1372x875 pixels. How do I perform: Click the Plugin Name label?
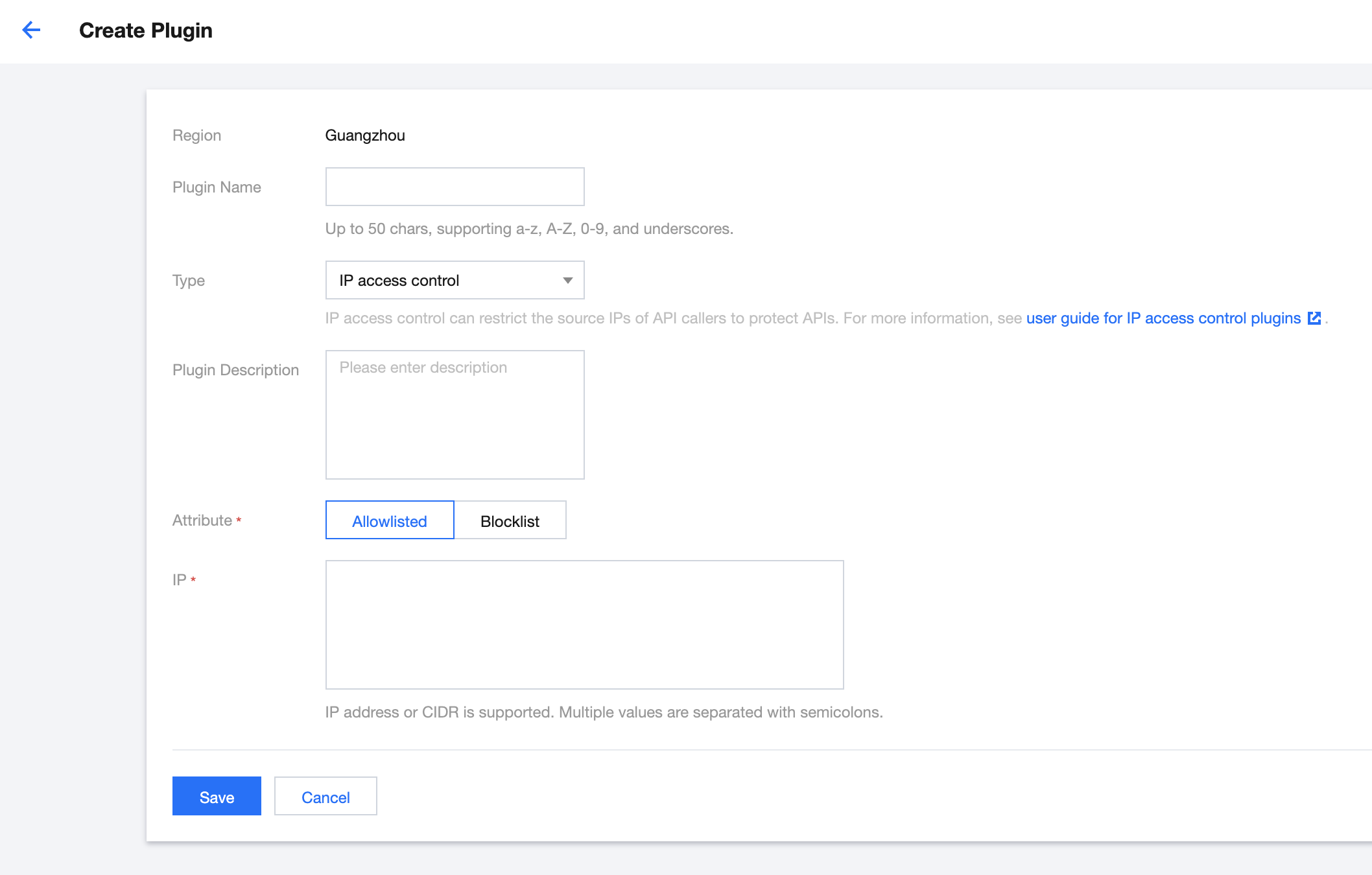pyautogui.click(x=217, y=187)
